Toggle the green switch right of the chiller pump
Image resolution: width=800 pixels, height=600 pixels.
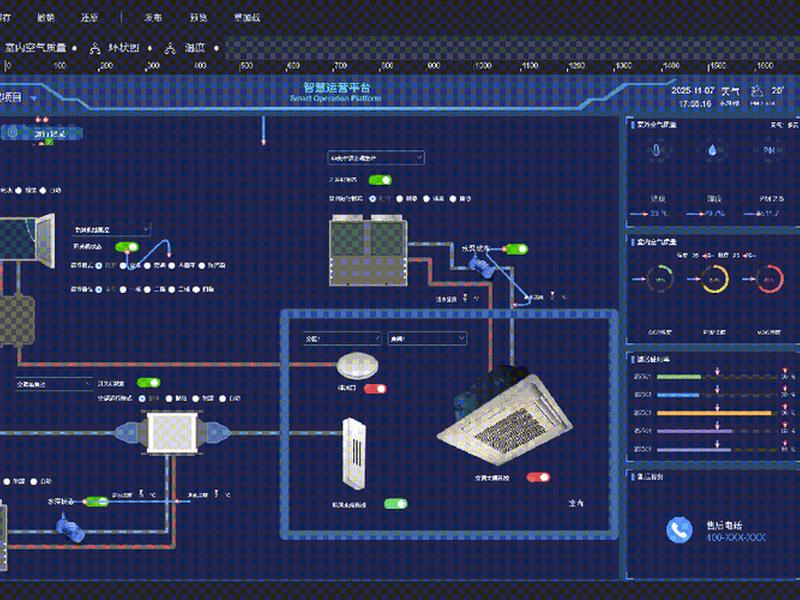click(516, 249)
